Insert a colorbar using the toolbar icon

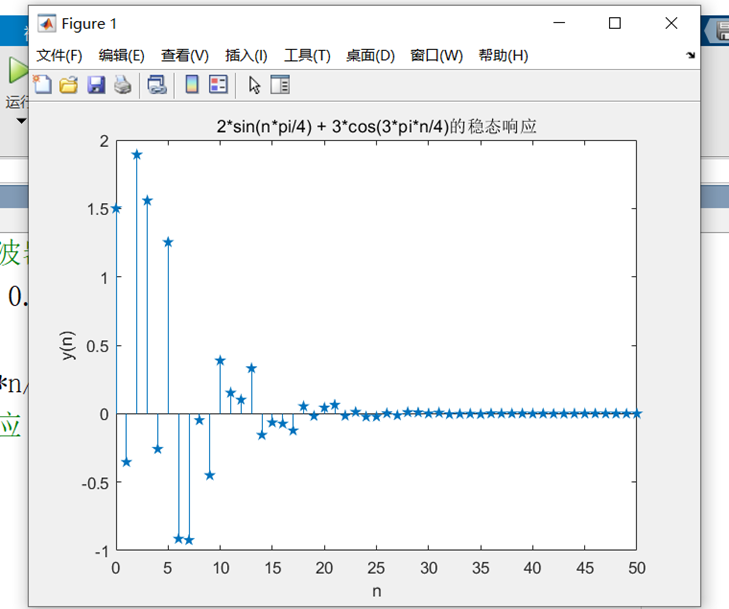[x=192, y=85]
